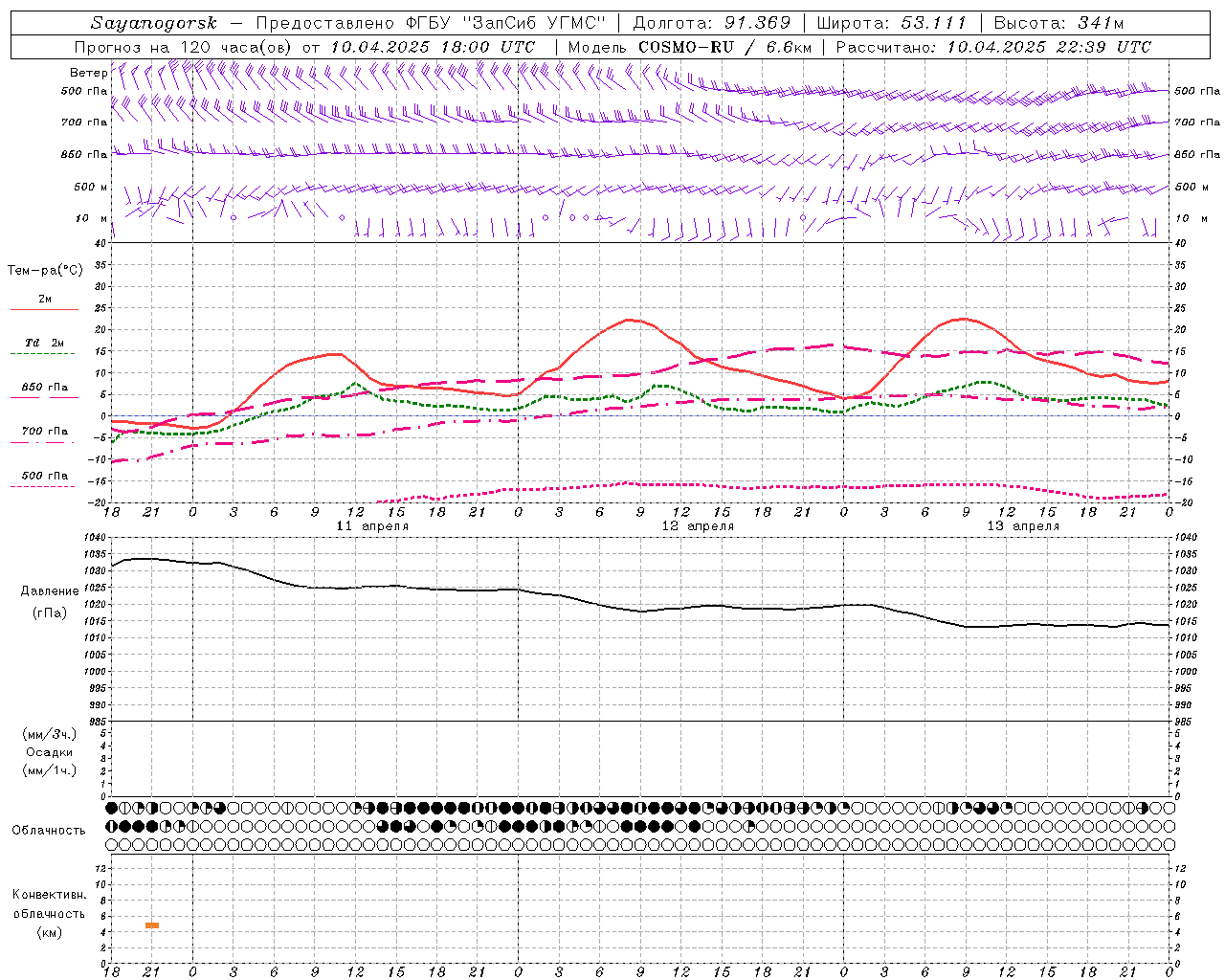
Task: Click the 'Облачность' cloud cover label
Action: 49,831
